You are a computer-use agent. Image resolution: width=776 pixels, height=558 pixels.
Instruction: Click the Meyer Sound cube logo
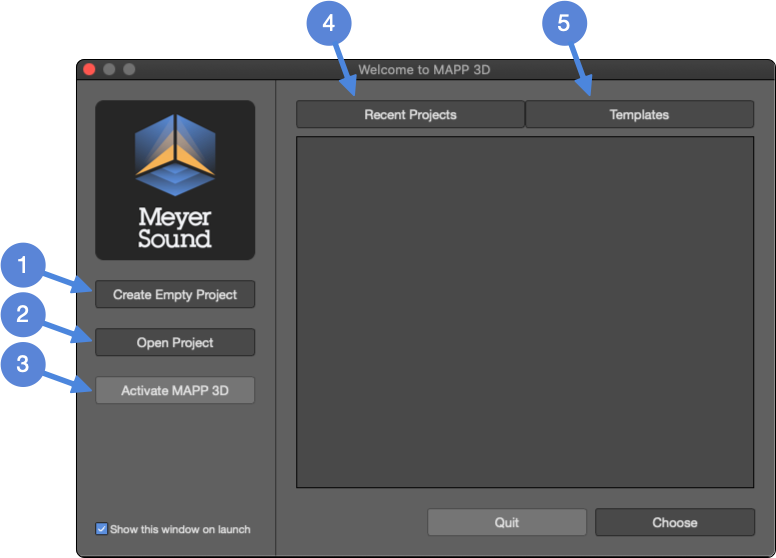tap(175, 155)
